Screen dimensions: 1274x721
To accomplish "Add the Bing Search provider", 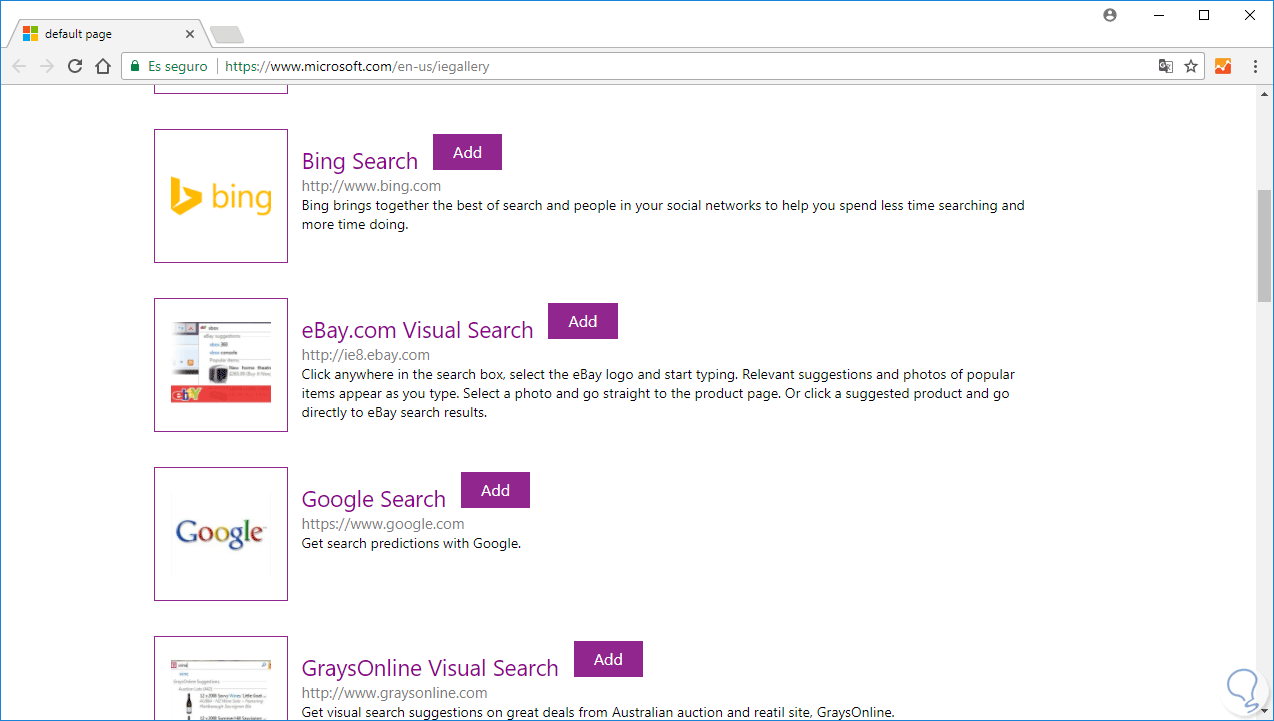I will pyautogui.click(x=467, y=152).
